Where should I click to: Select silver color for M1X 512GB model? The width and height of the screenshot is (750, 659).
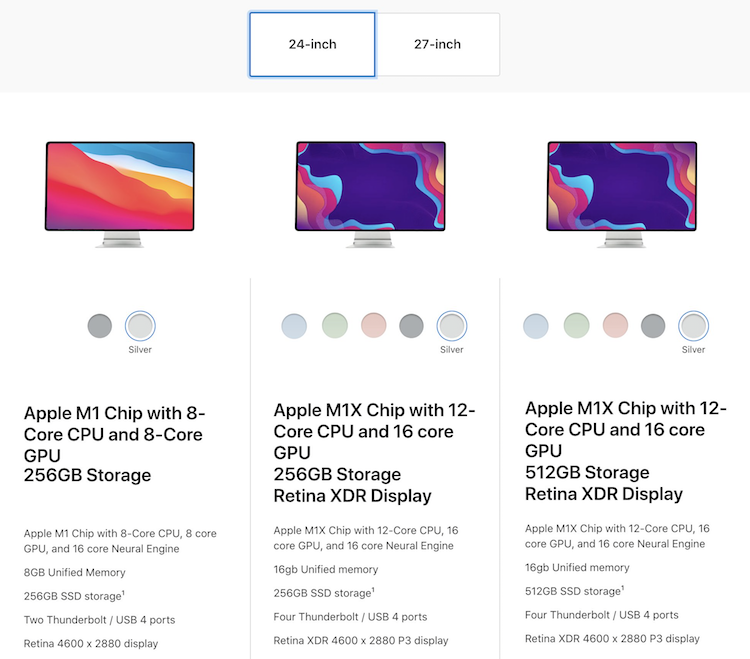coord(693,326)
